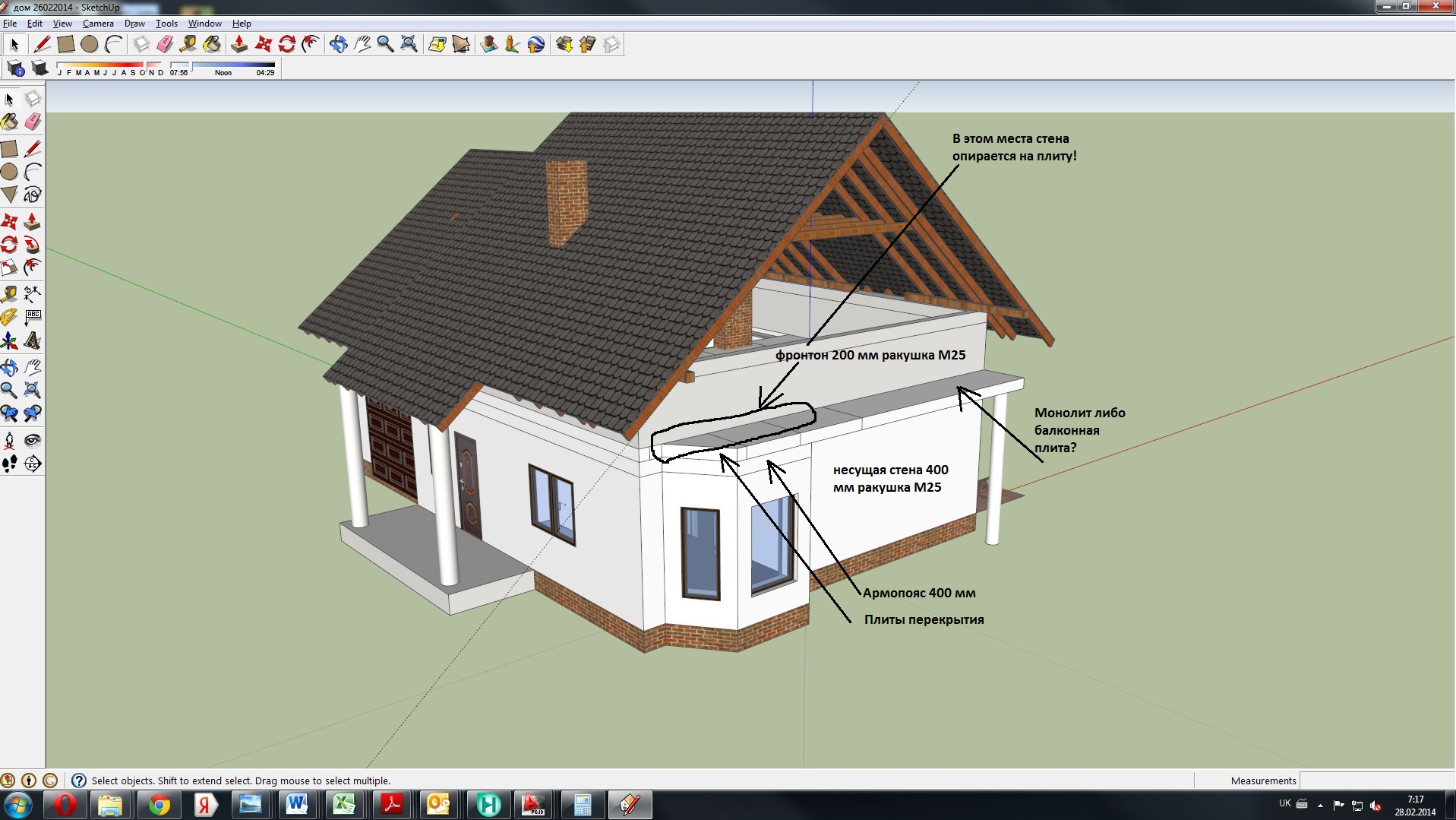Click the Measurements input box
Image resolution: width=1456 pixels, height=820 pixels.
(1376, 780)
